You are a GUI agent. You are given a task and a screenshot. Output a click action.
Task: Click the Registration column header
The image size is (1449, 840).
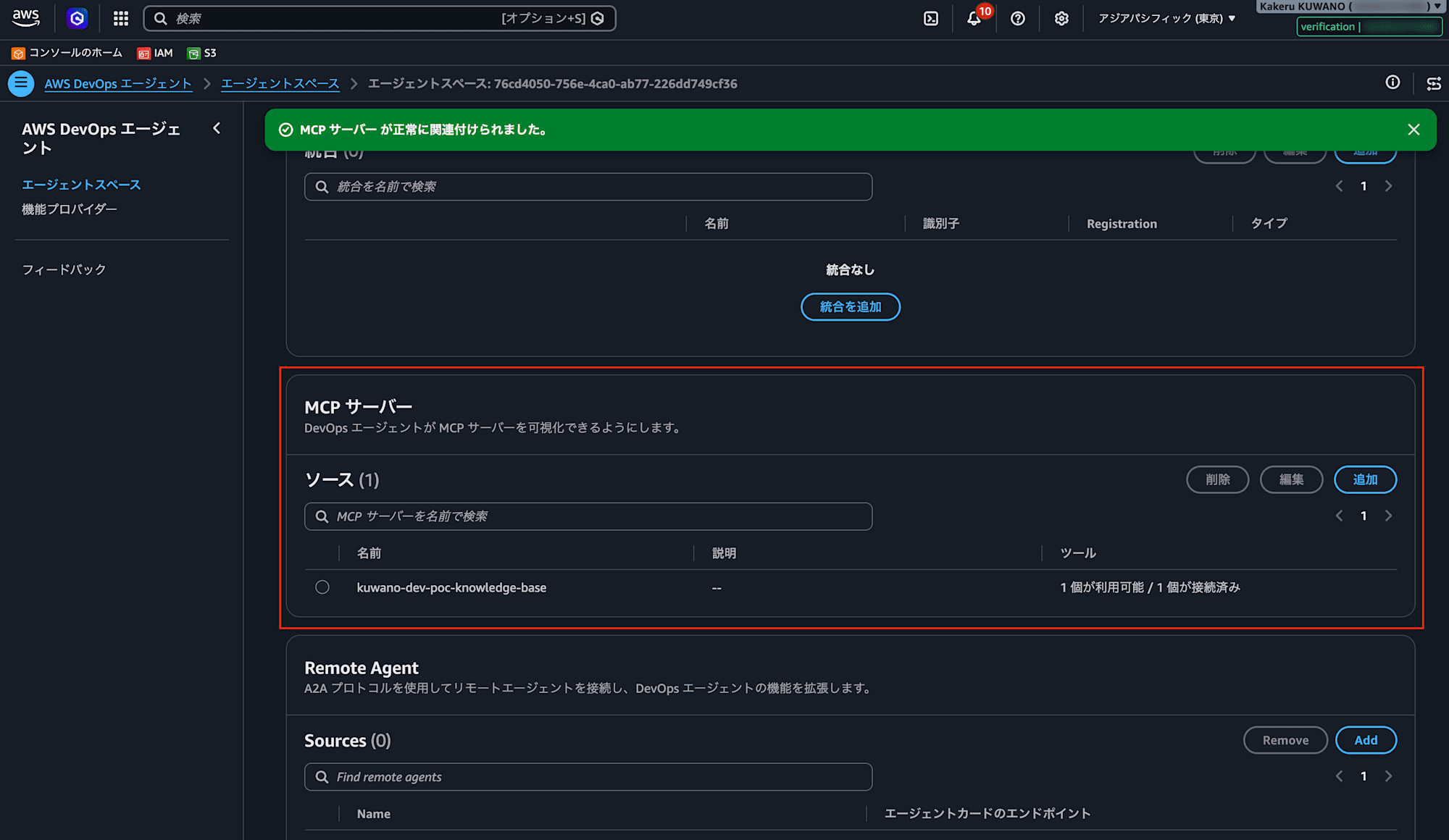click(1122, 224)
